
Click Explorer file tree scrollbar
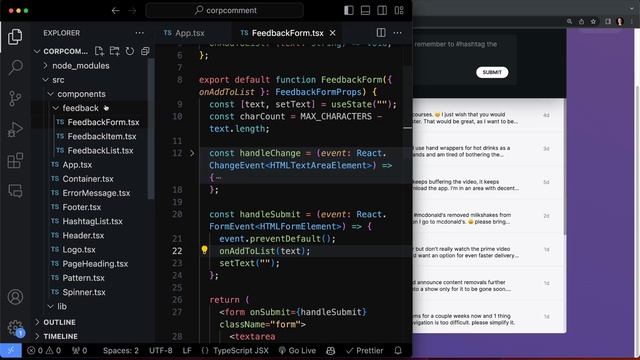tap(151, 129)
